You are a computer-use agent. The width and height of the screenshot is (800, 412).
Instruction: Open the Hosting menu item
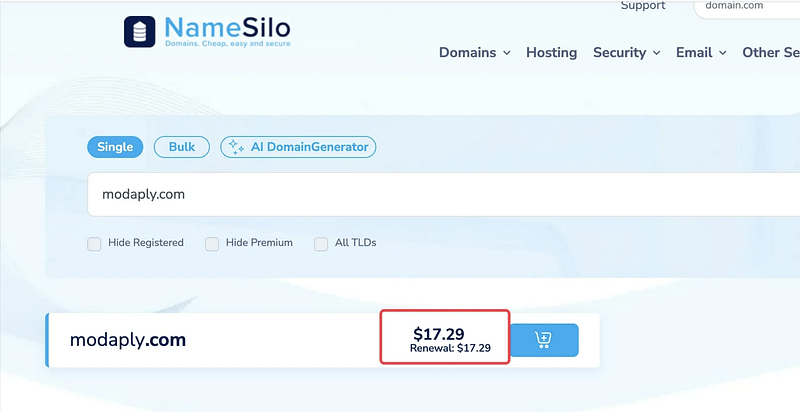tap(551, 53)
